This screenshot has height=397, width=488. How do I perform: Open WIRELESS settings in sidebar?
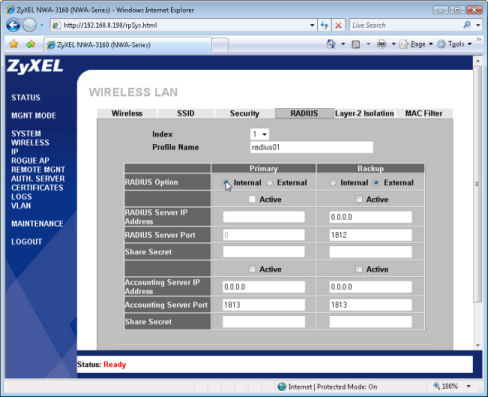(30, 143)
